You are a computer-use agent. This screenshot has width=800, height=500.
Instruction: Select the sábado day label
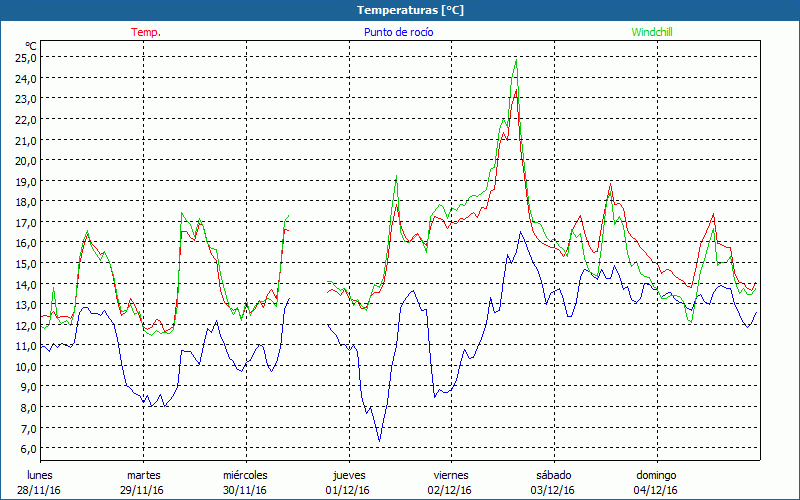point(553,475)
